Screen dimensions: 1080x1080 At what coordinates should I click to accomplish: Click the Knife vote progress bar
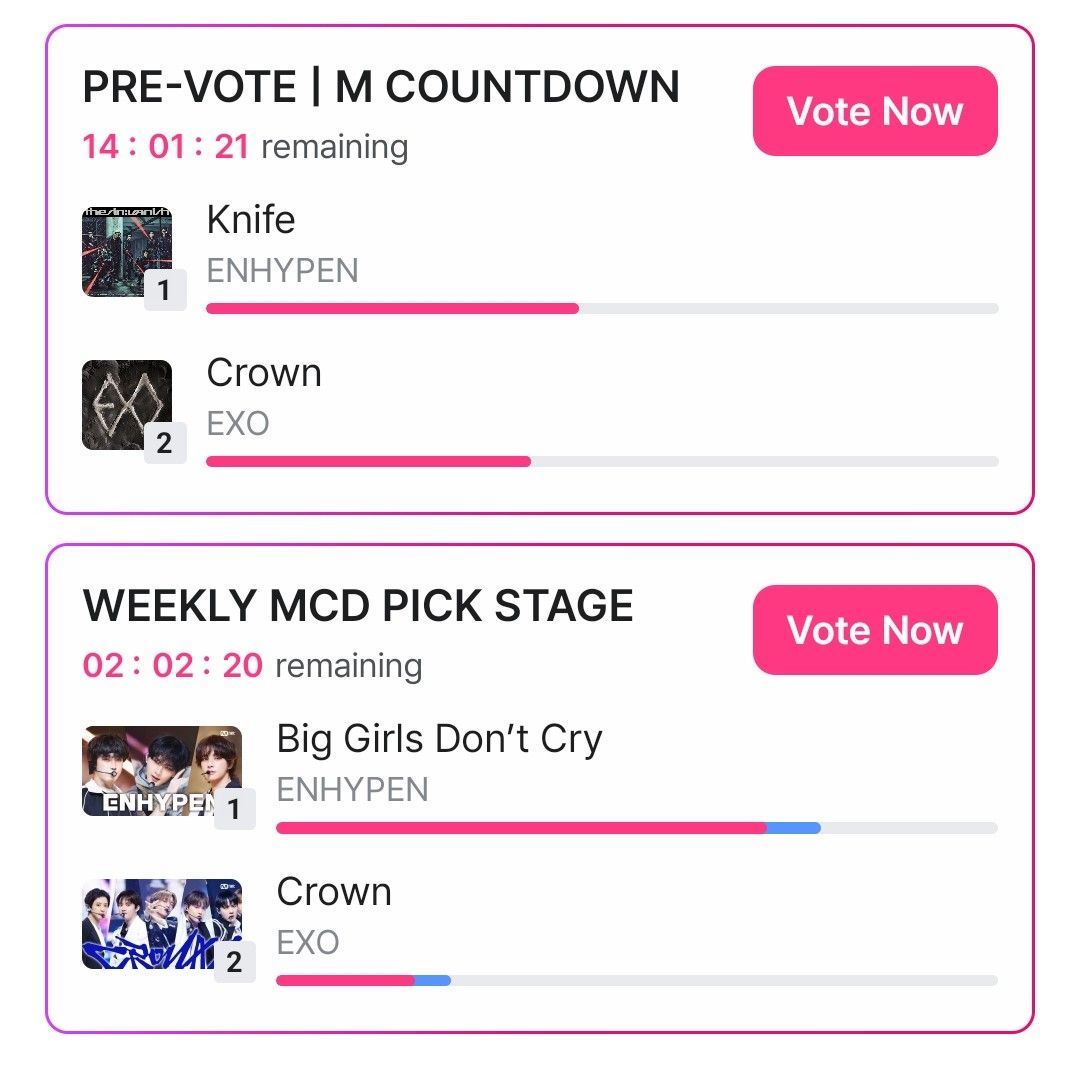[x=601, y=309]
